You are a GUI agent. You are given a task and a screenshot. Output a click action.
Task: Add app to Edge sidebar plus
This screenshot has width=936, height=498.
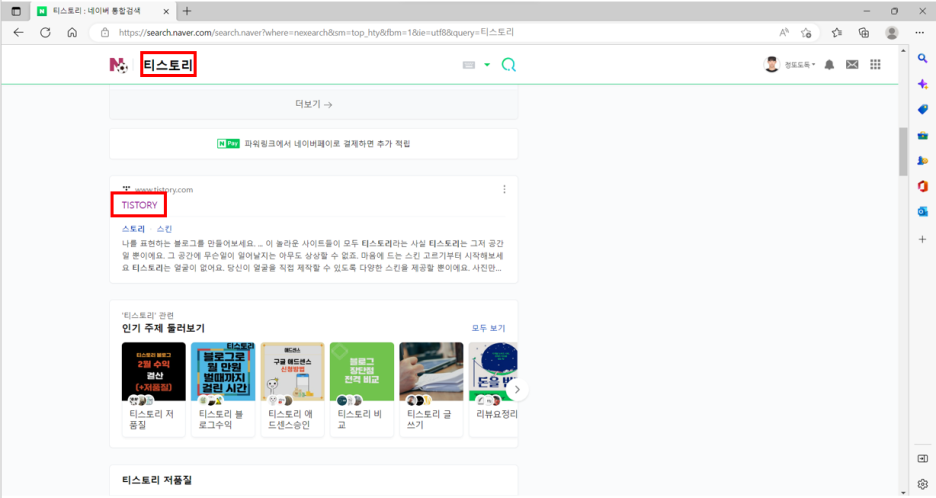923,239
